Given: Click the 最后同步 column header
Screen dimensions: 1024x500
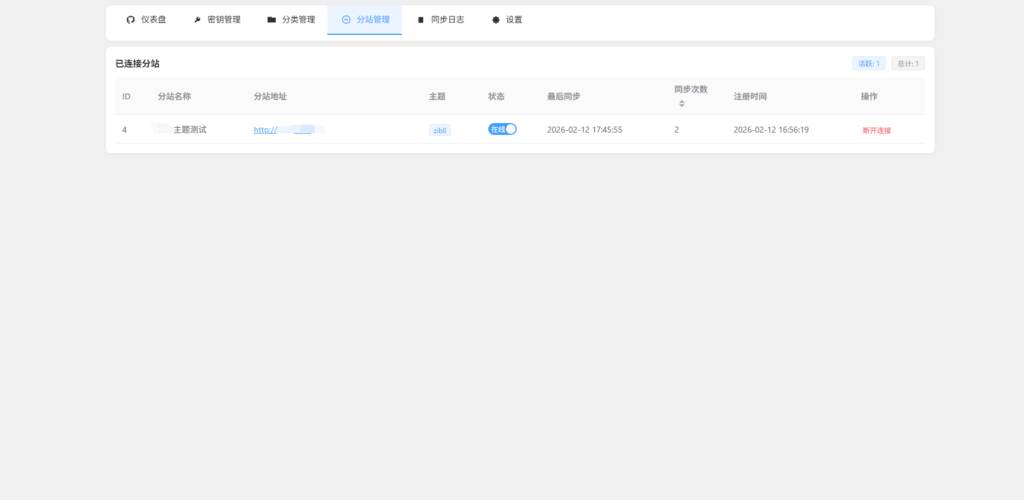Looking at the screenshot, I should (564, 97).
